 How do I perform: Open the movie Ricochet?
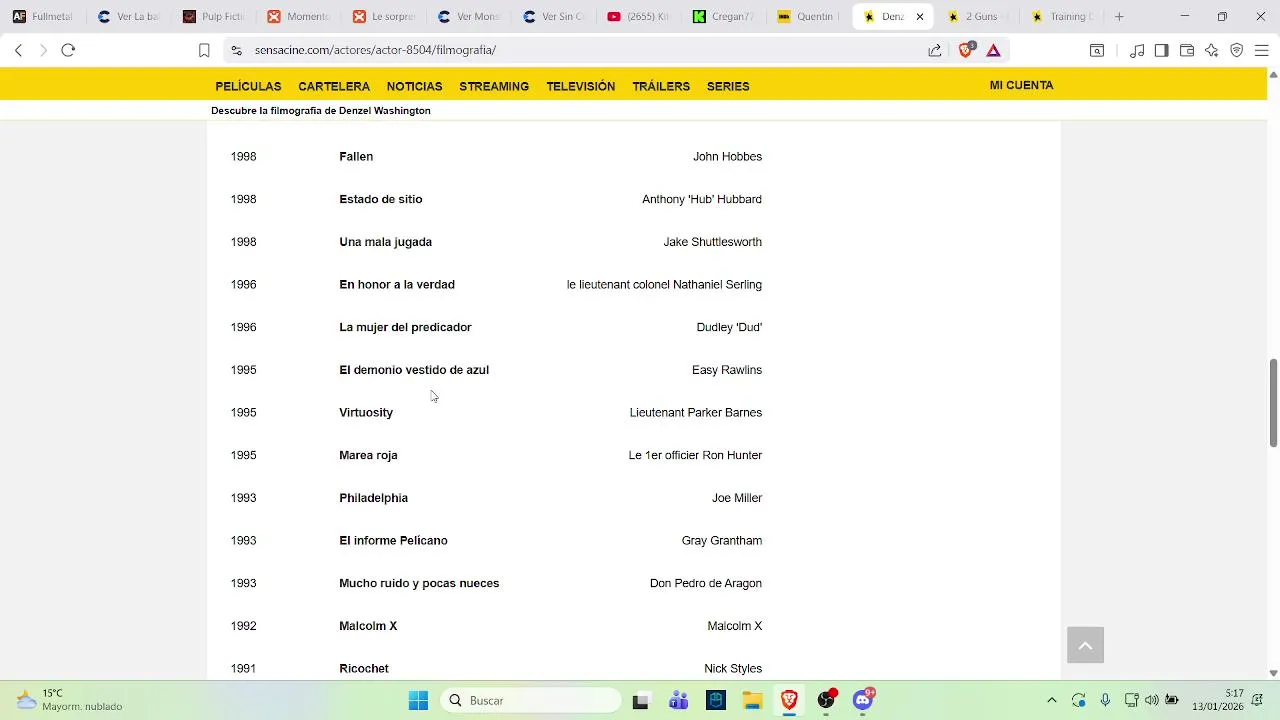point(364,669)
